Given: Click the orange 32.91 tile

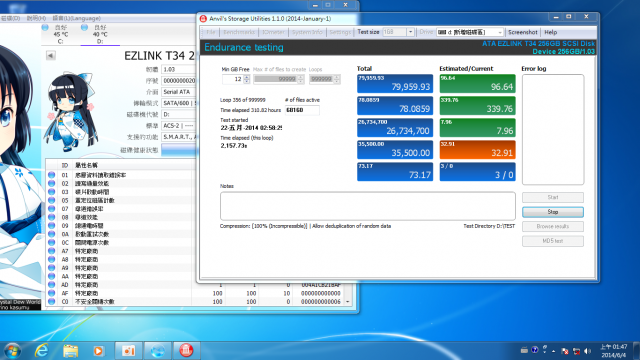Looking at the screenshot, I should tap(477, 150).
